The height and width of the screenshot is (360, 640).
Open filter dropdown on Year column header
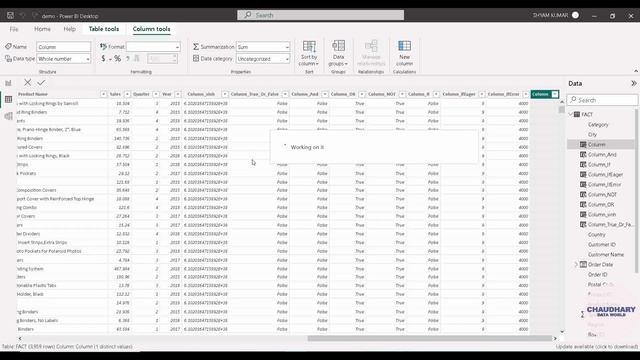pyautogui.click(x=178, y=94)
